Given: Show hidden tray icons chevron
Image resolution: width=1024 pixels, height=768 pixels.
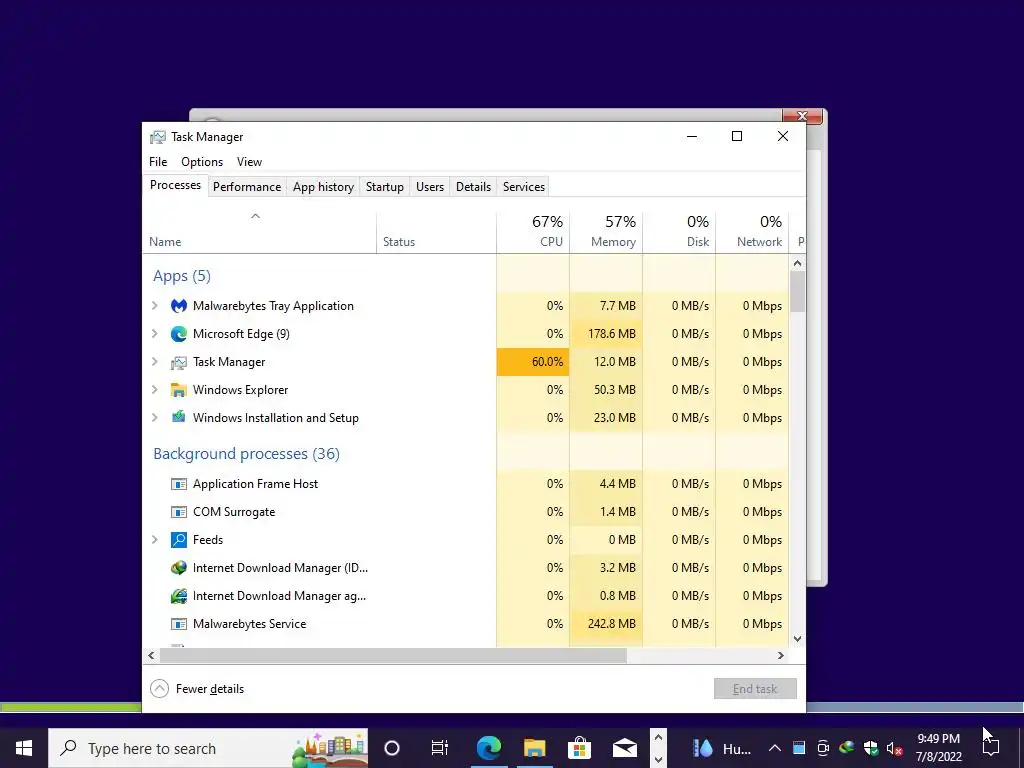Looking at the screenshot, I should coord(775,748).
